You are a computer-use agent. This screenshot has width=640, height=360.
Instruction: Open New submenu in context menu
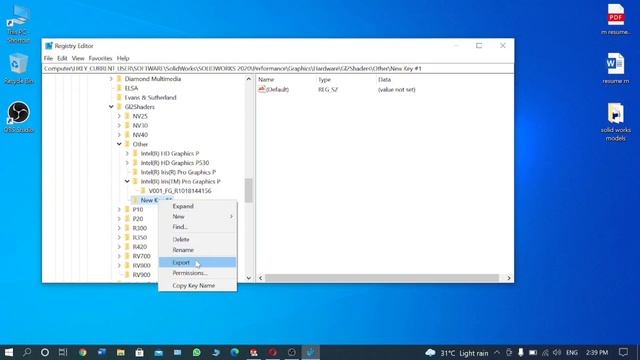pyautogui.click(x=197, y=216)
